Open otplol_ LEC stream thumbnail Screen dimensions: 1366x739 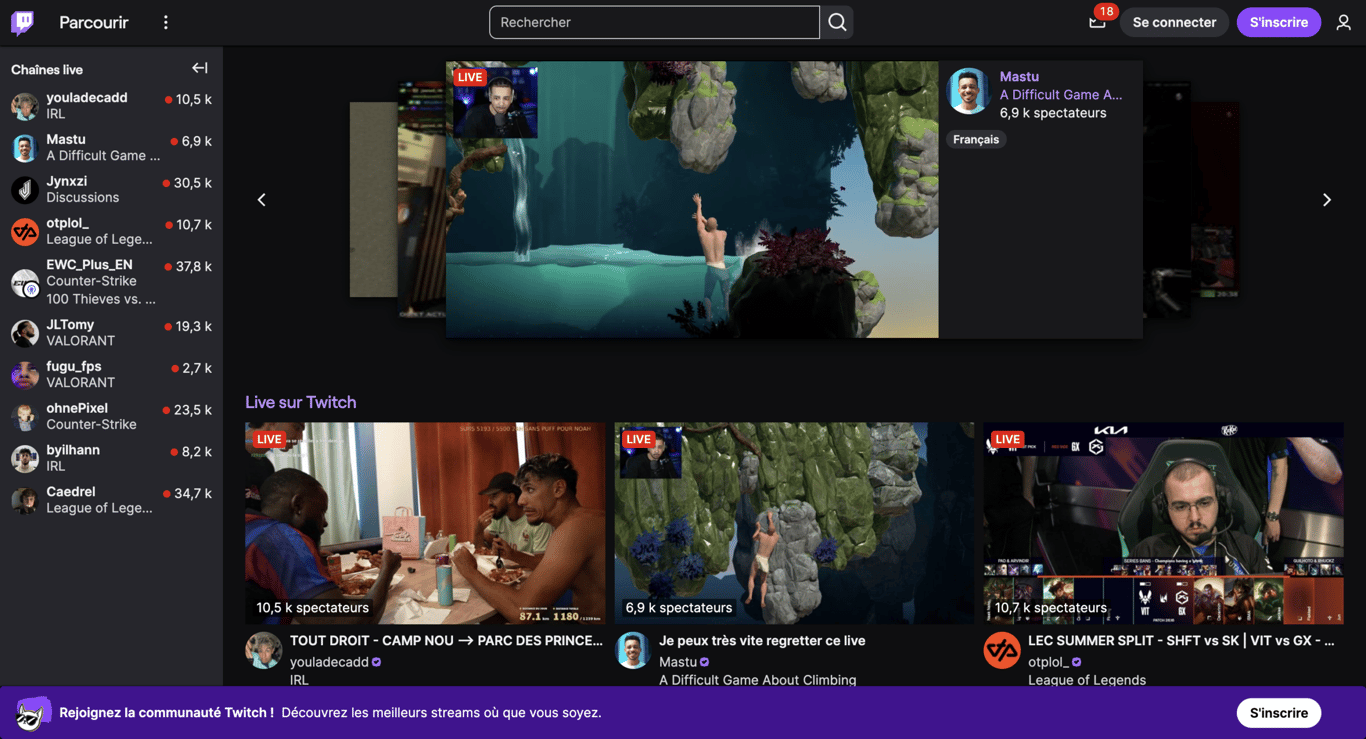(x=1163, y=523)
